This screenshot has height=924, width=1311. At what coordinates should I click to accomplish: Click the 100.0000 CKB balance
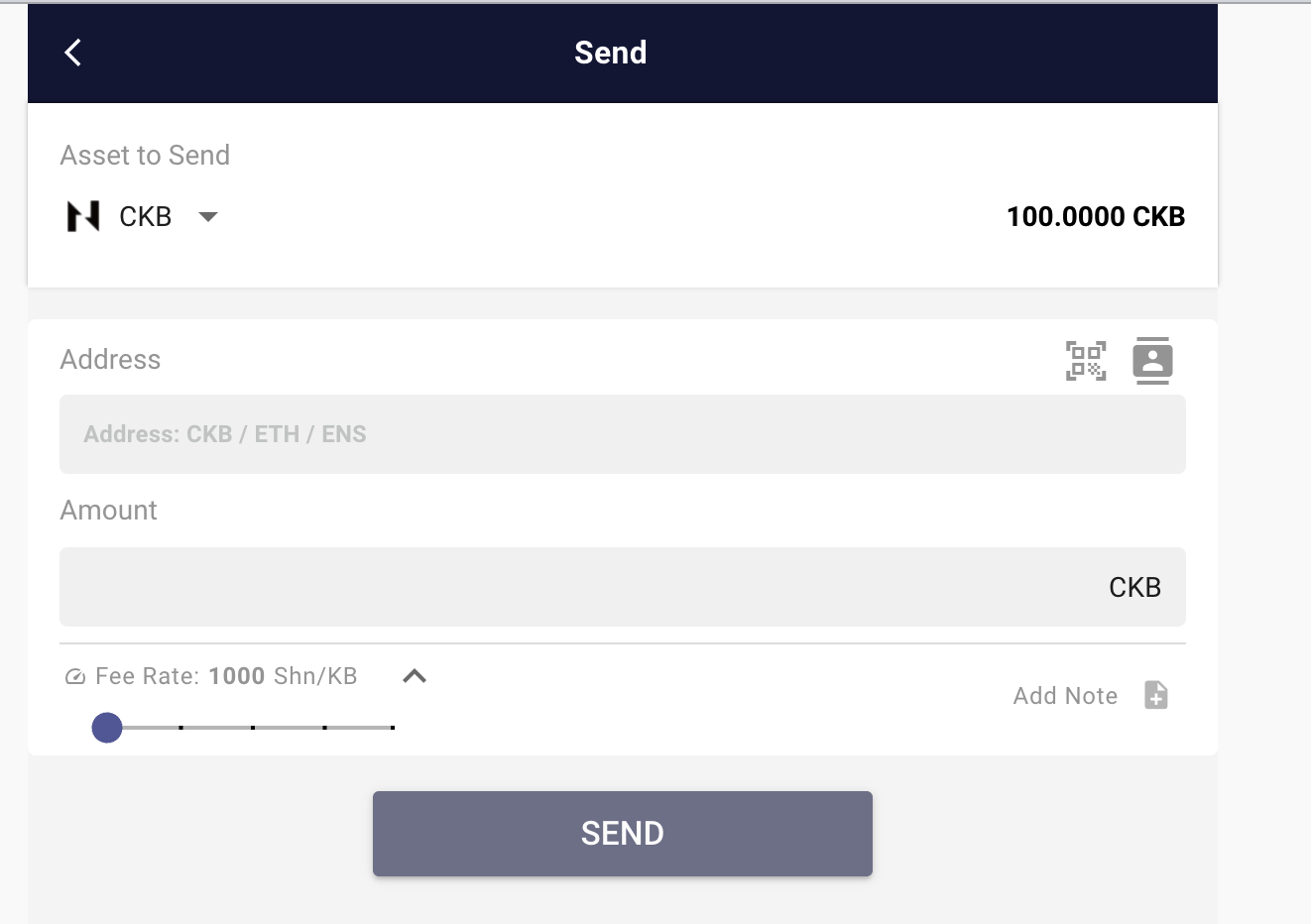coord(1095,216)
